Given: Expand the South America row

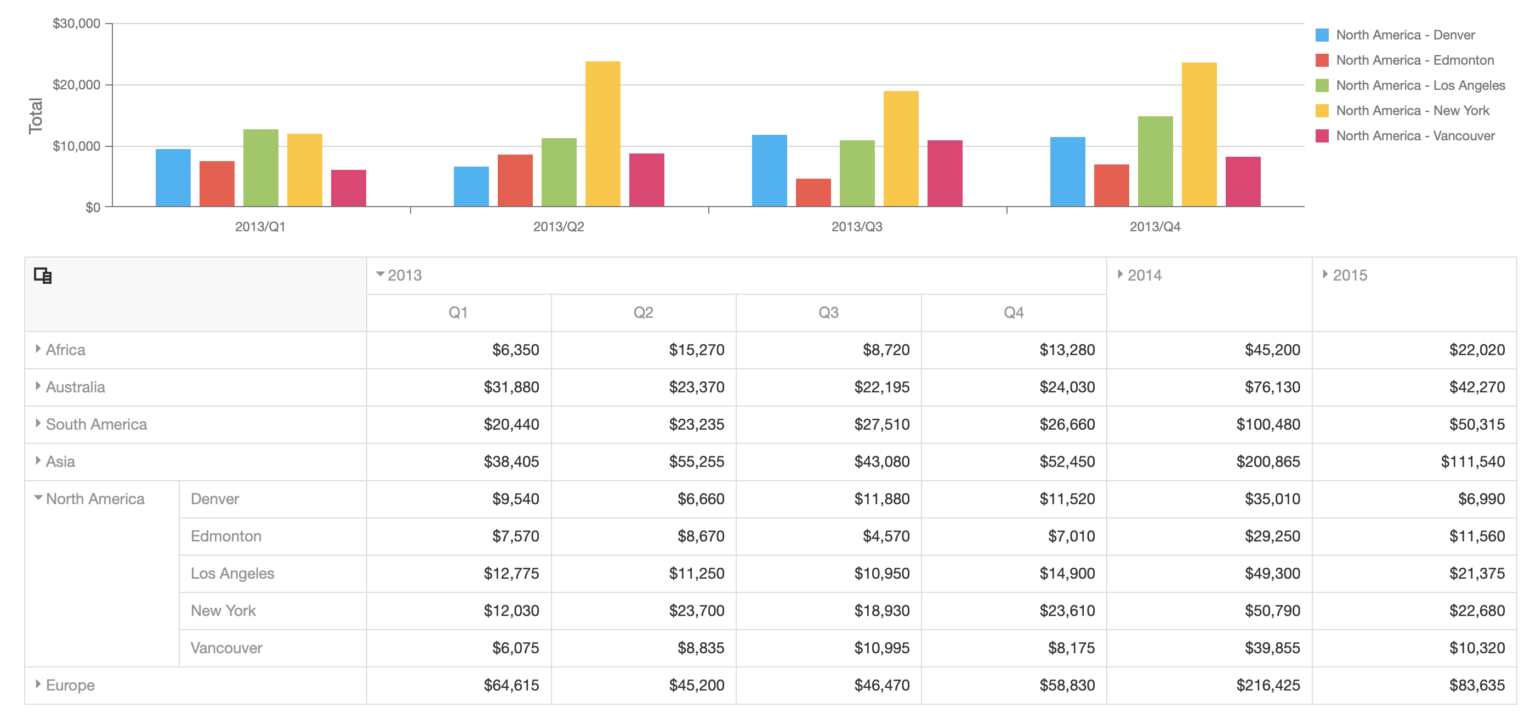Looking at the screenshot, I should (38, 423).
